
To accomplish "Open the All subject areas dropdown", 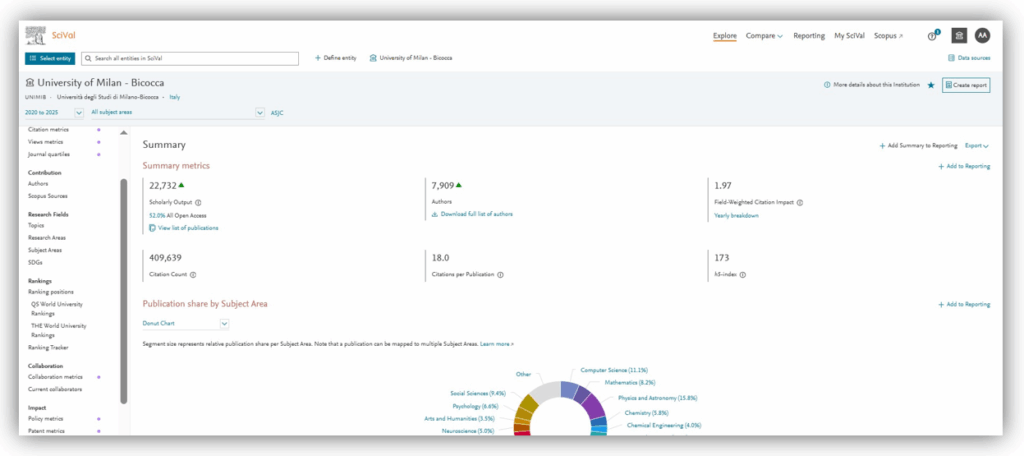I will pos(178,112).
